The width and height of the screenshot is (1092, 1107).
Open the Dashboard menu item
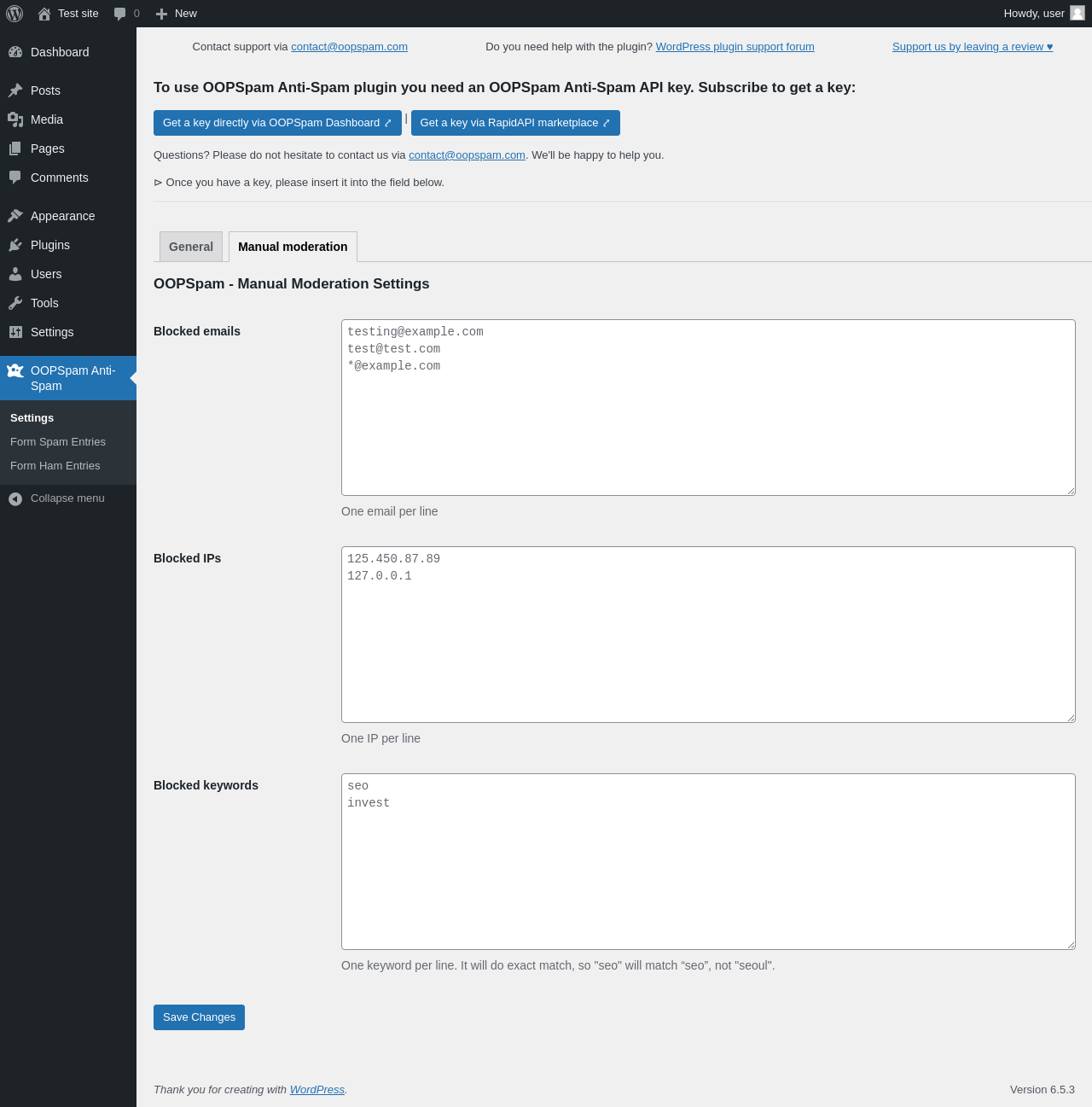[68, 52]
